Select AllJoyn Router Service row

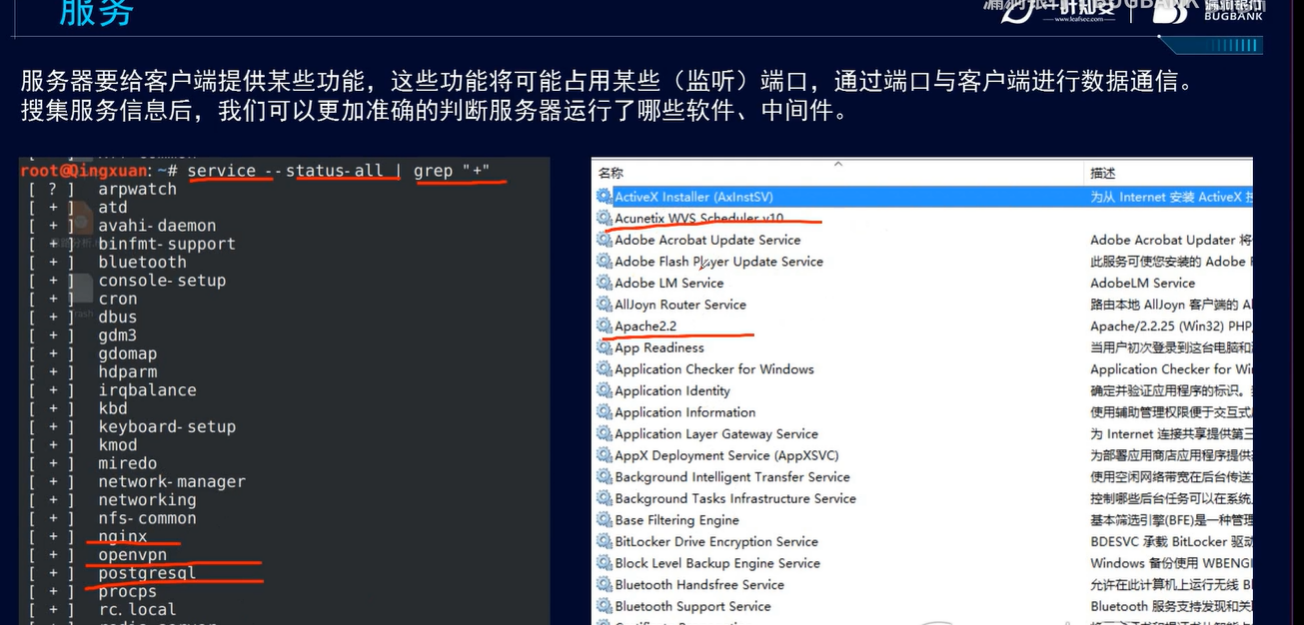pos(922,305)
